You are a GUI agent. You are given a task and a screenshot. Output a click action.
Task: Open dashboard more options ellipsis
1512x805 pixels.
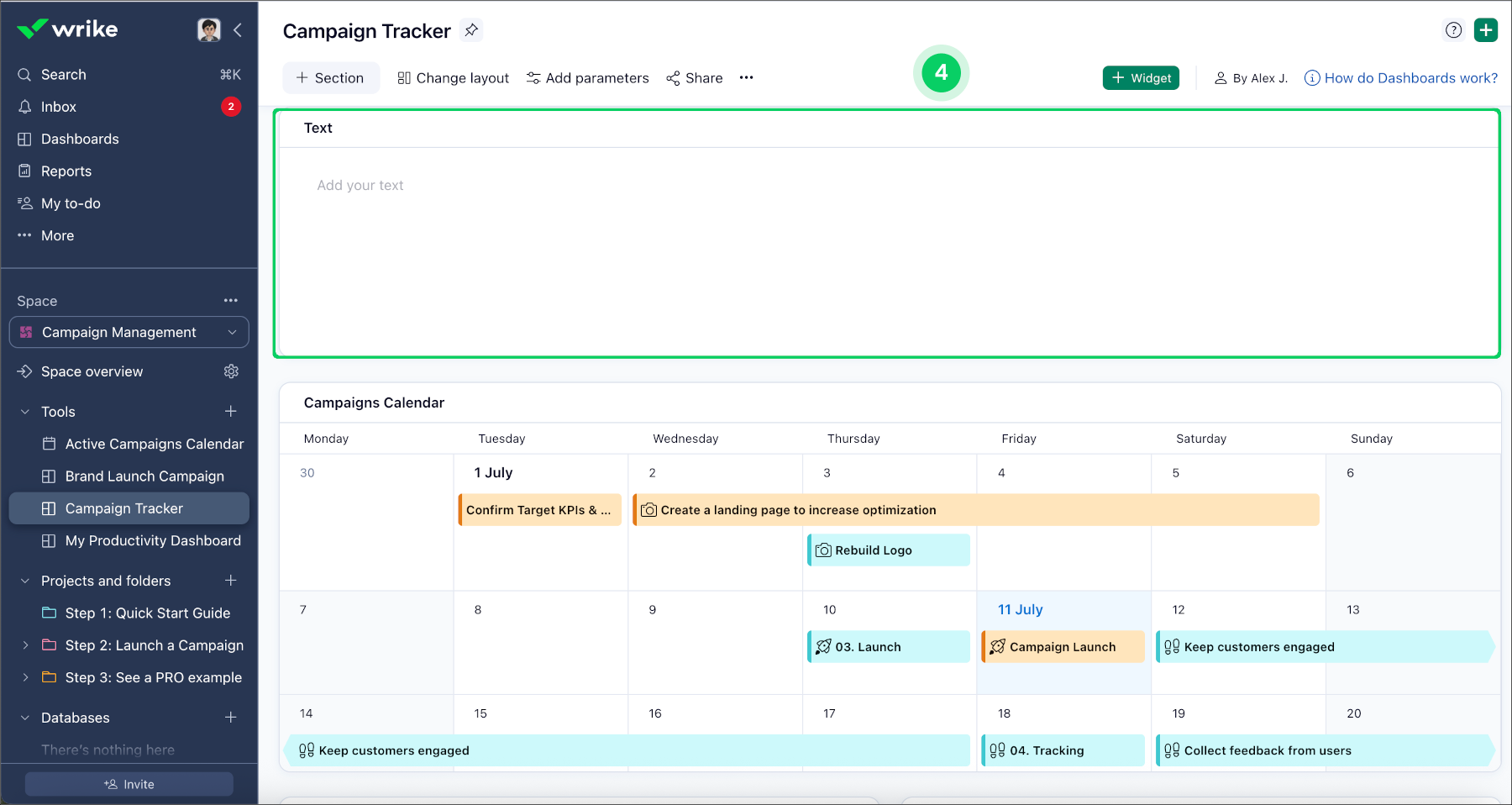746,78
